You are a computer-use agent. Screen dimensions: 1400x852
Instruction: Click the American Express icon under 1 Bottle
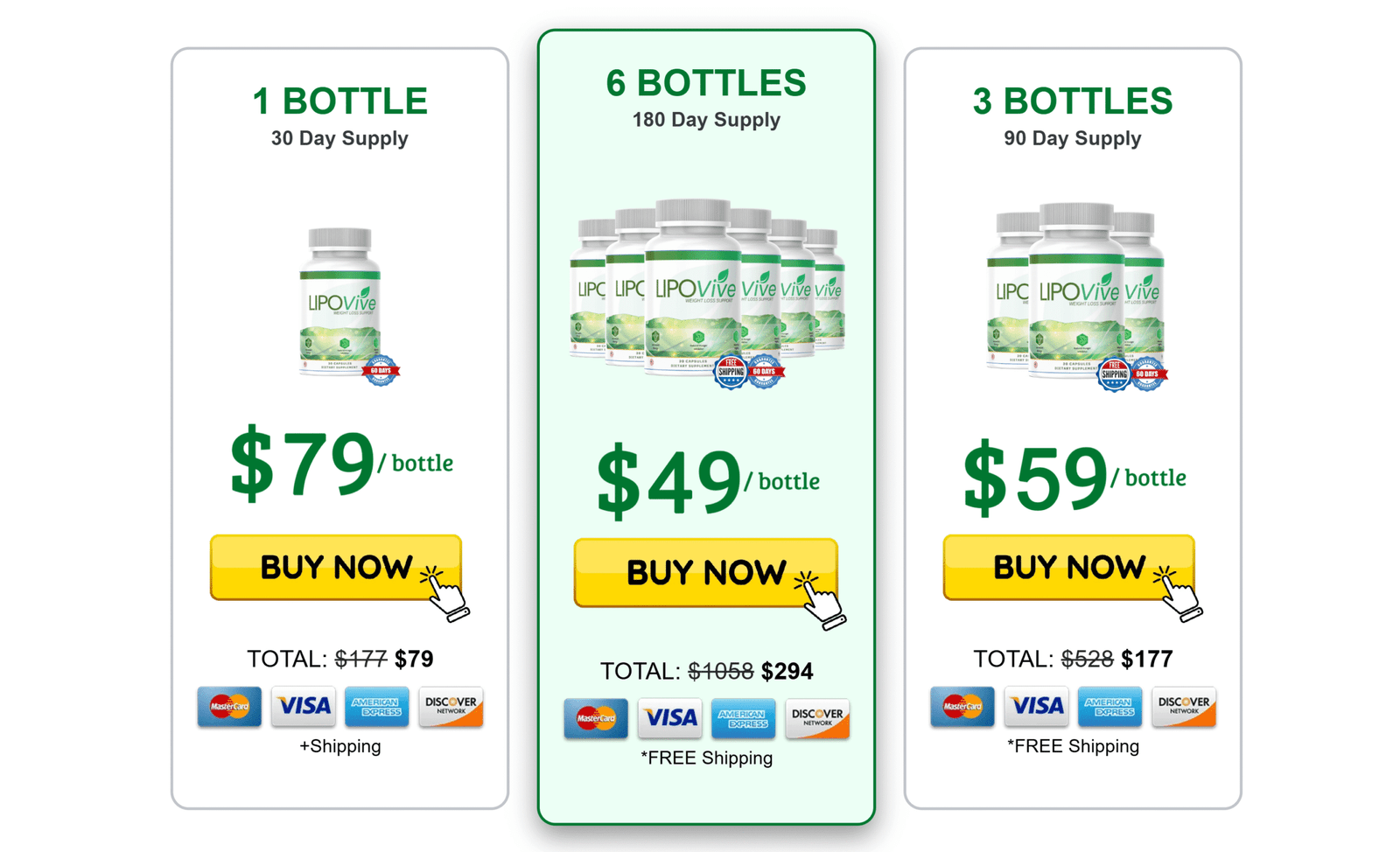(377, 707)
